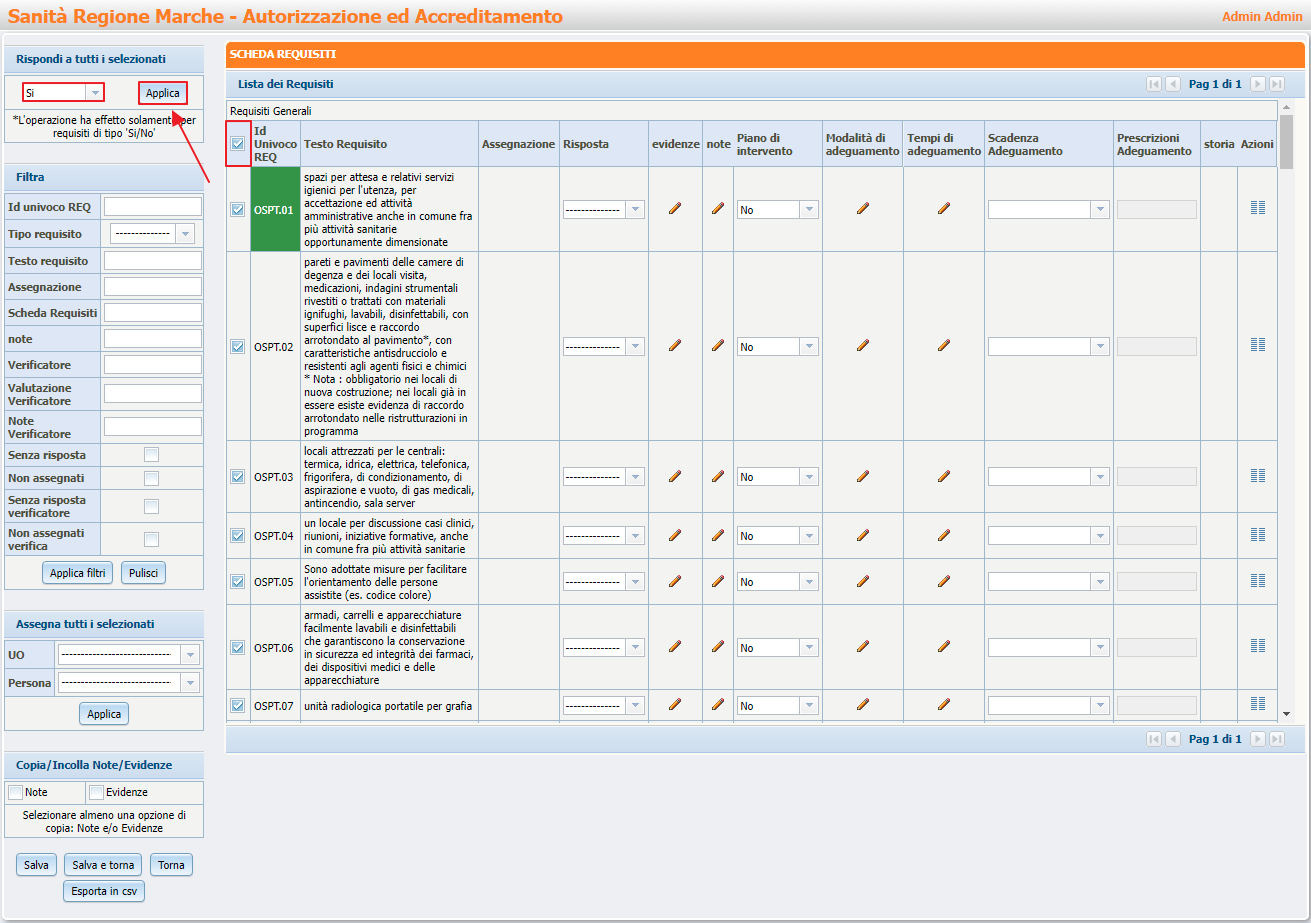Click the table scrollbar down arrow
This screenshot has width=1311, height=923.
[x=1286, y=714]
